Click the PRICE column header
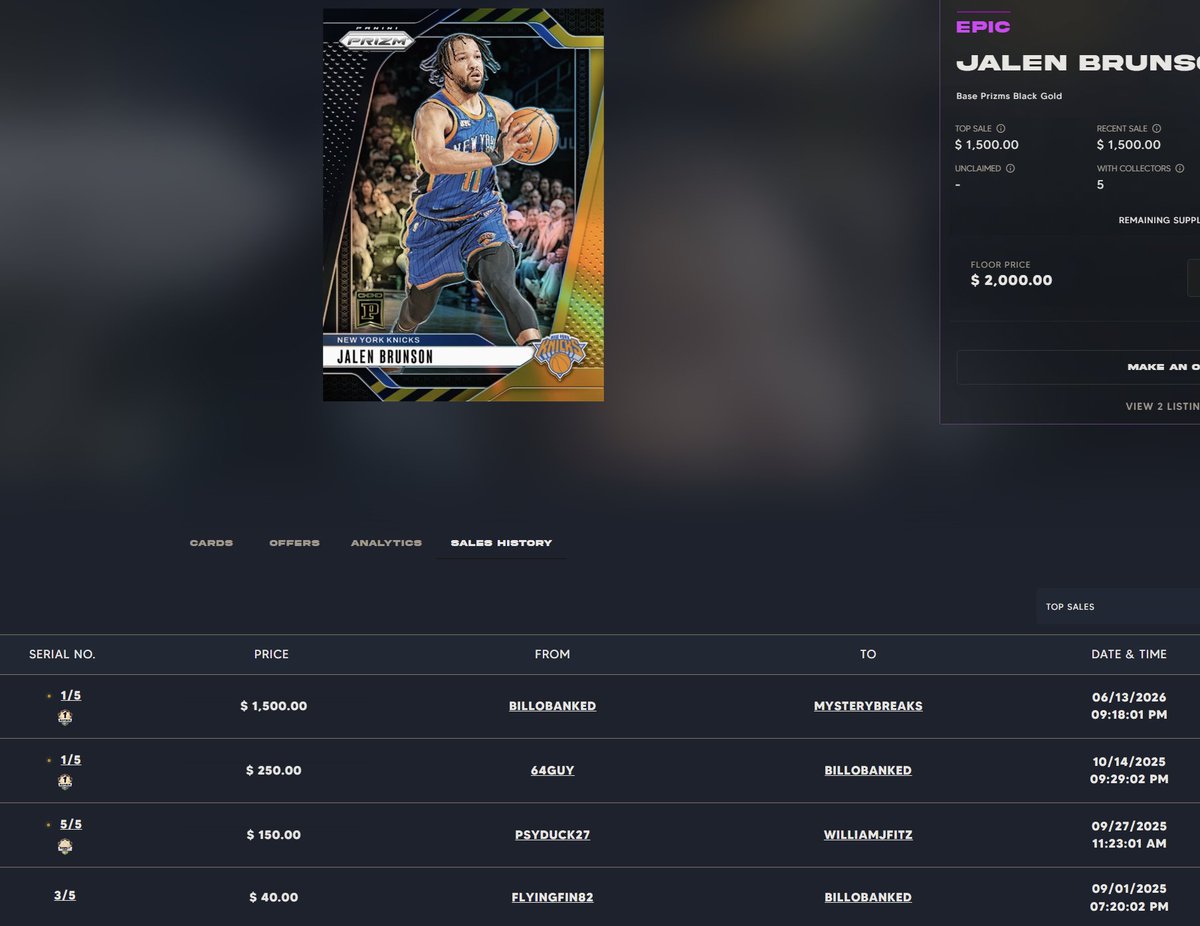Screen dimensions: 1200x926 (x=271, y=654)
